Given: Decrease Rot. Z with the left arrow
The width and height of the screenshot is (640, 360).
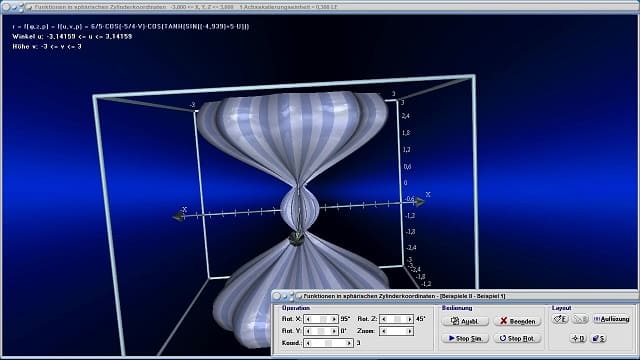Looking at the screenshot, I should point(384,319).
